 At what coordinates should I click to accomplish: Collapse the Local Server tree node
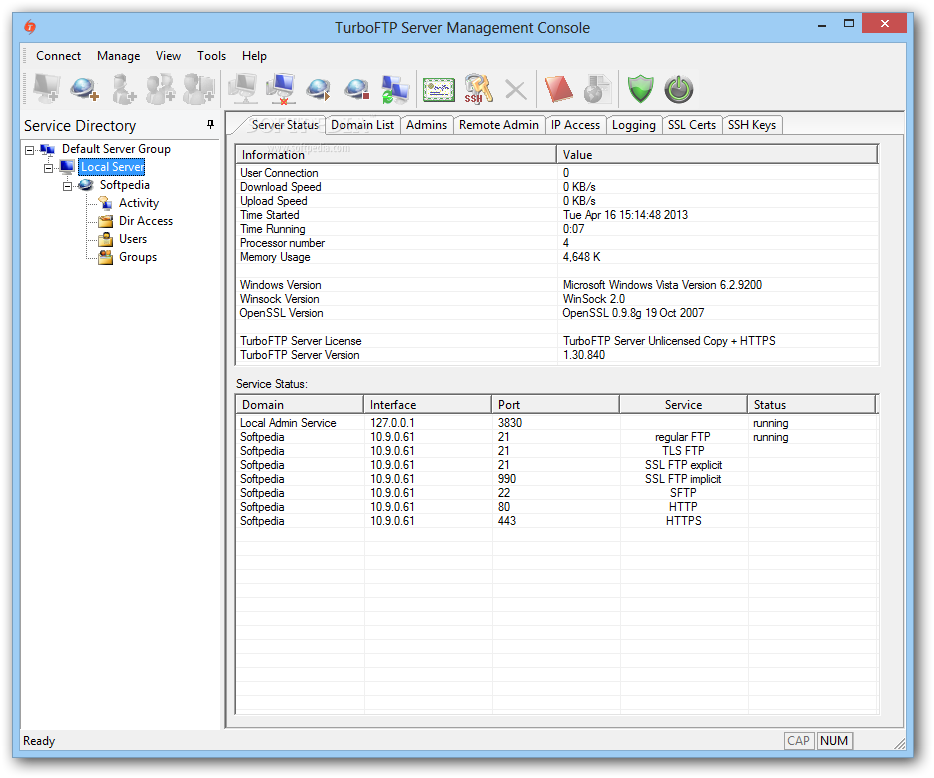pos(48,168)
